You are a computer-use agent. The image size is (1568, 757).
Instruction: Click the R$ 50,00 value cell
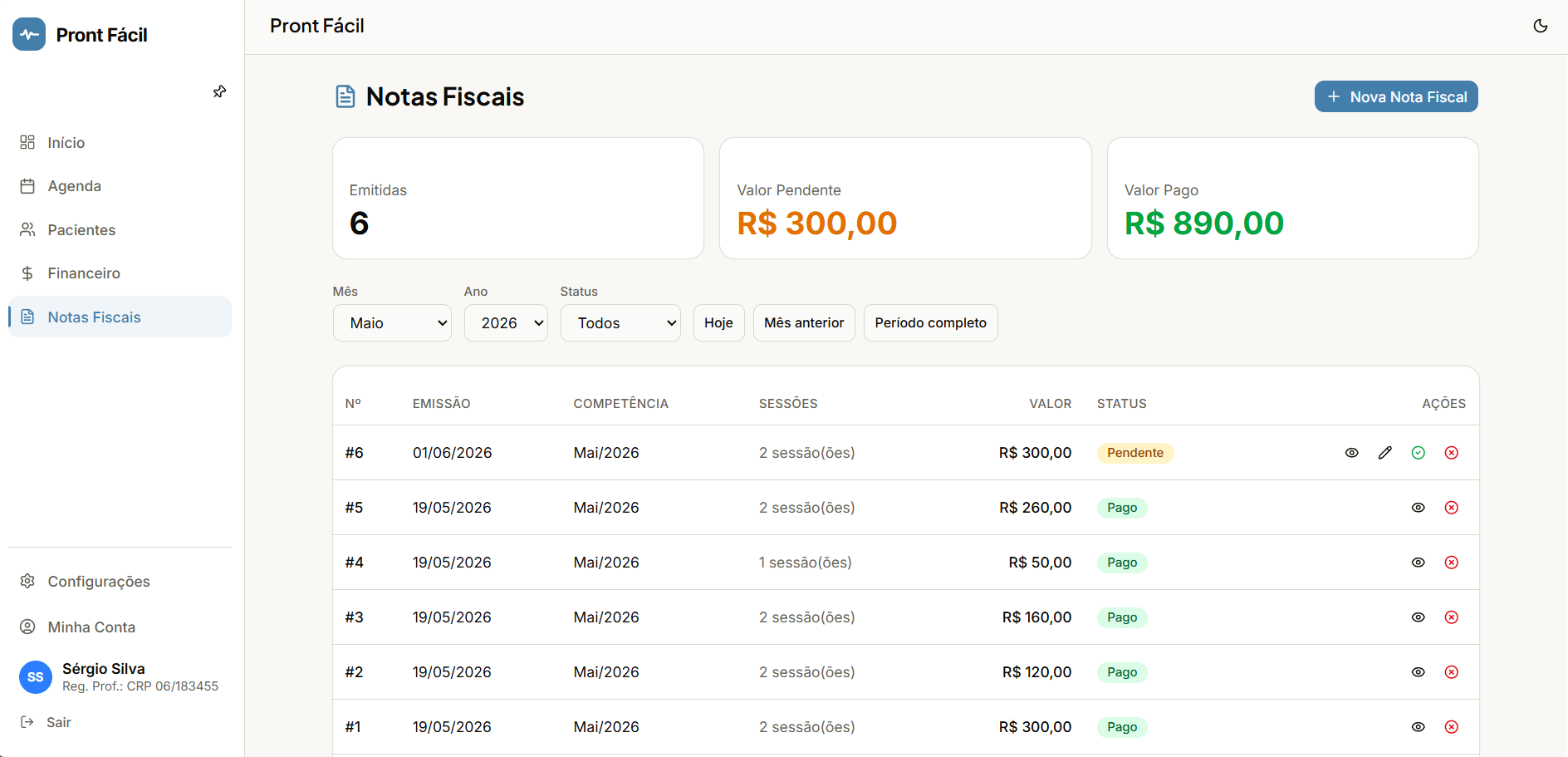pyautogui.click(x=1041, y=563)
